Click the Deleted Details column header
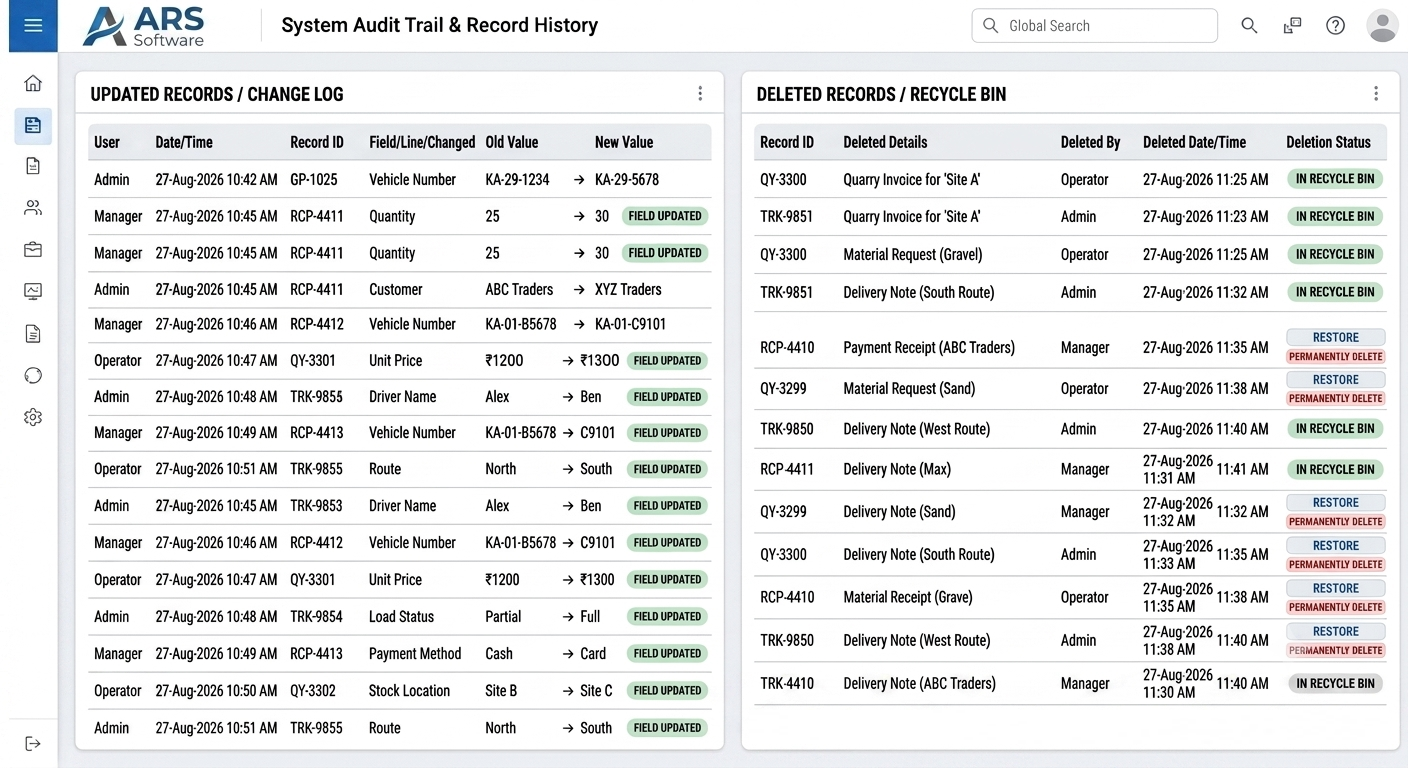 pyautogui.click(x=885, y=142)
